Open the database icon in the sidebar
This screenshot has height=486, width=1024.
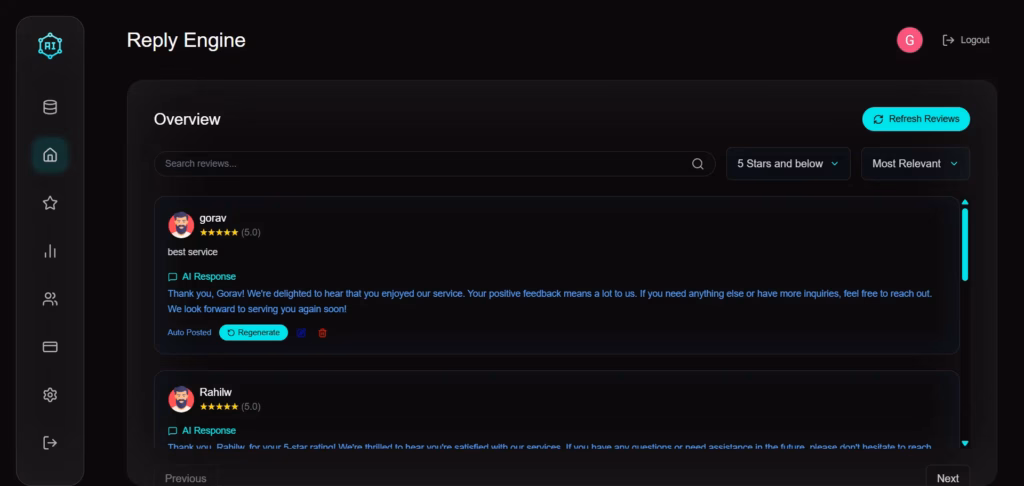(50, 107)
